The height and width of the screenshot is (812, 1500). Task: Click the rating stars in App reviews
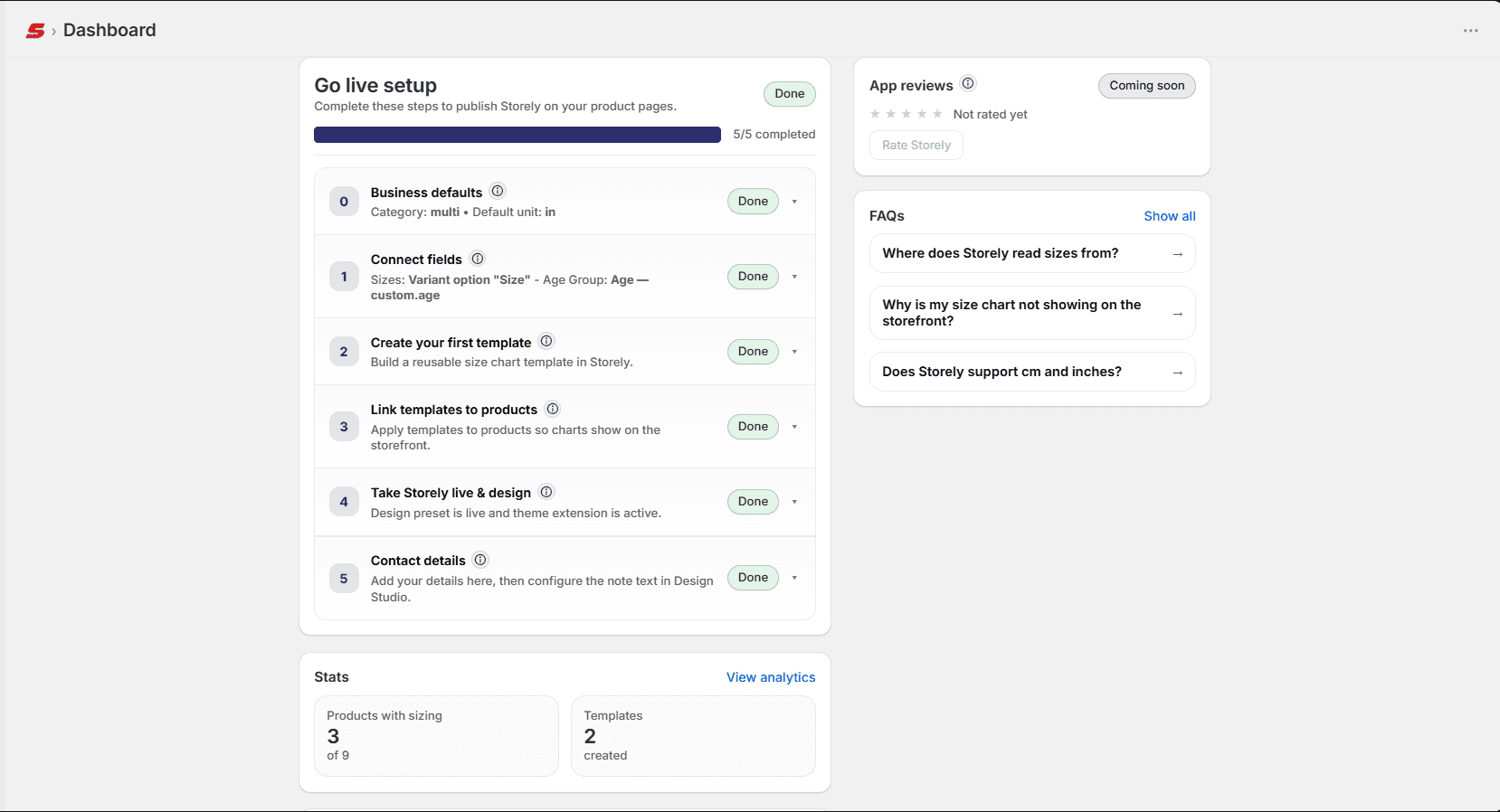tap(907, 114)
